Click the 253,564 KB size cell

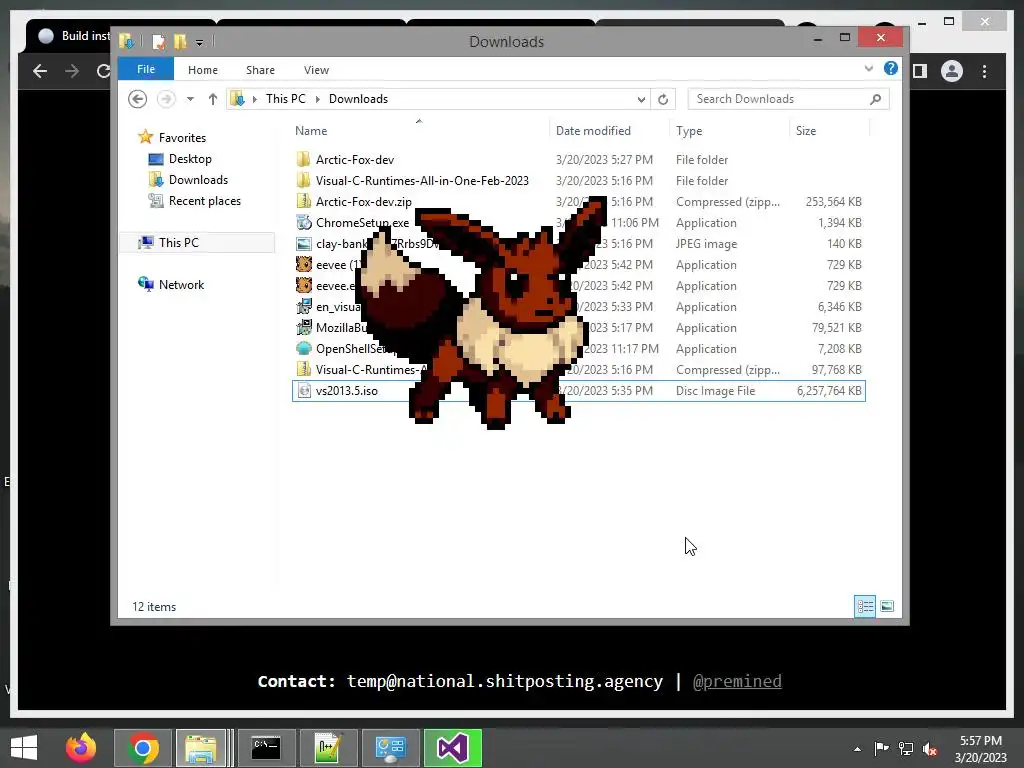(833, 202)
